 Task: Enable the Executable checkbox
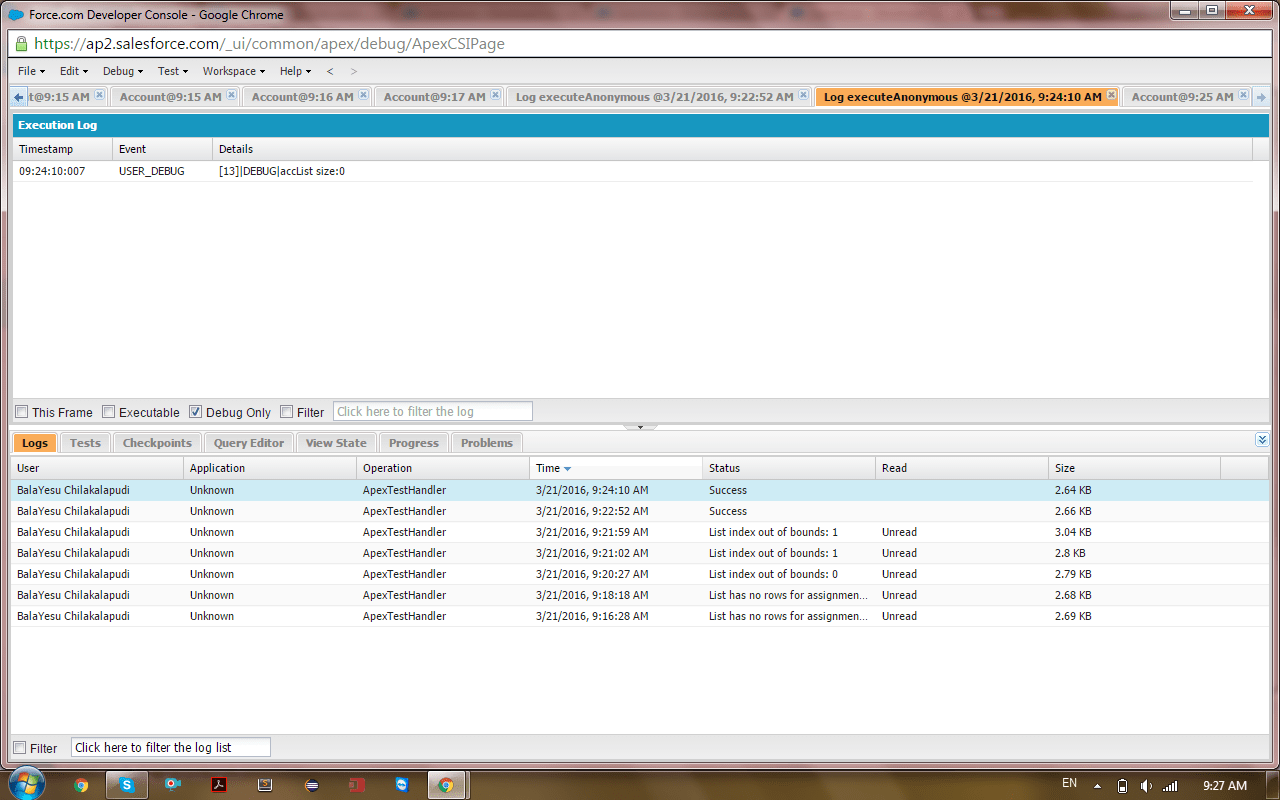(109, 412)
